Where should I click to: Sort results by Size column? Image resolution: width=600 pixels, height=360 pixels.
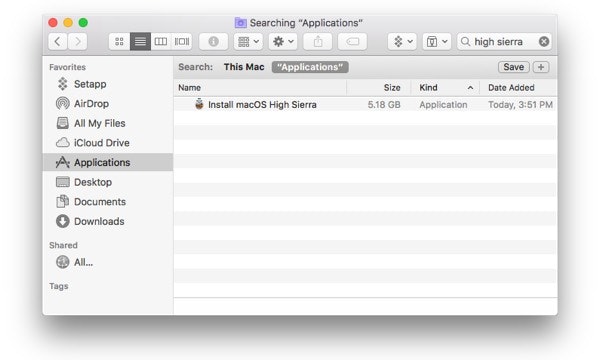(x=378, y=88)
